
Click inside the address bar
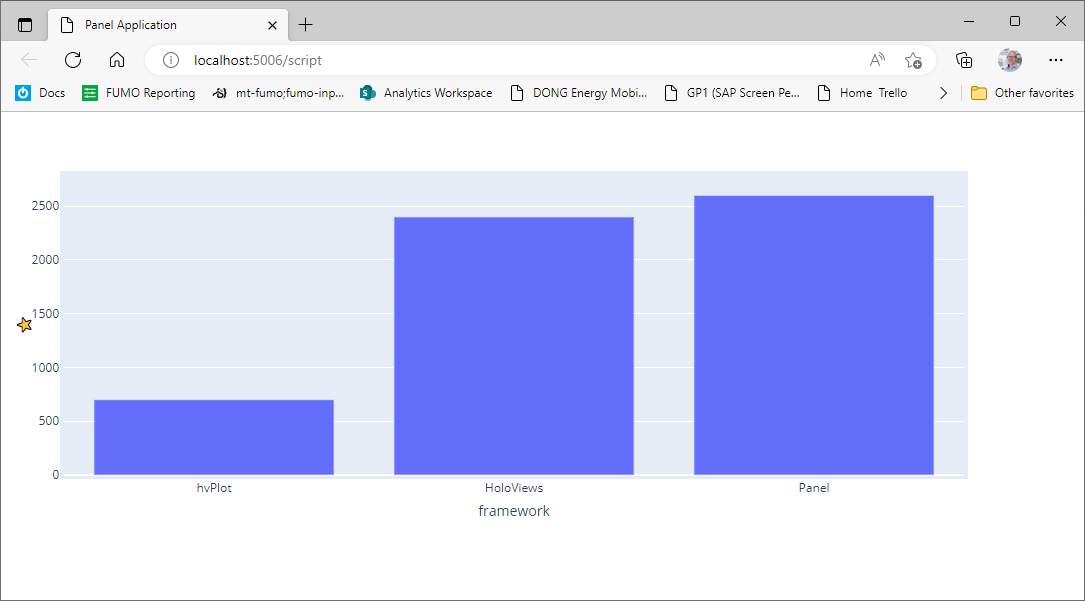click(x=400, y=60)
